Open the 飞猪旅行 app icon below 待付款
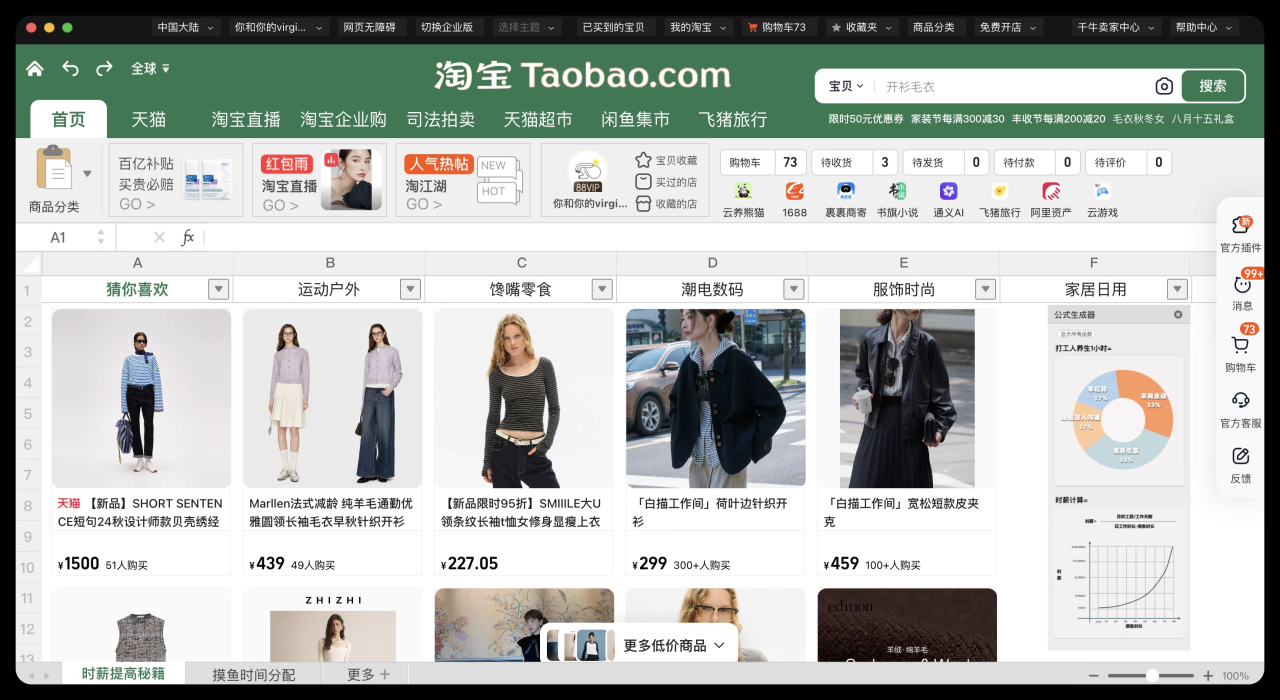Image resolution: width=1280 pixels, height=700 pixels. (999, 191)
